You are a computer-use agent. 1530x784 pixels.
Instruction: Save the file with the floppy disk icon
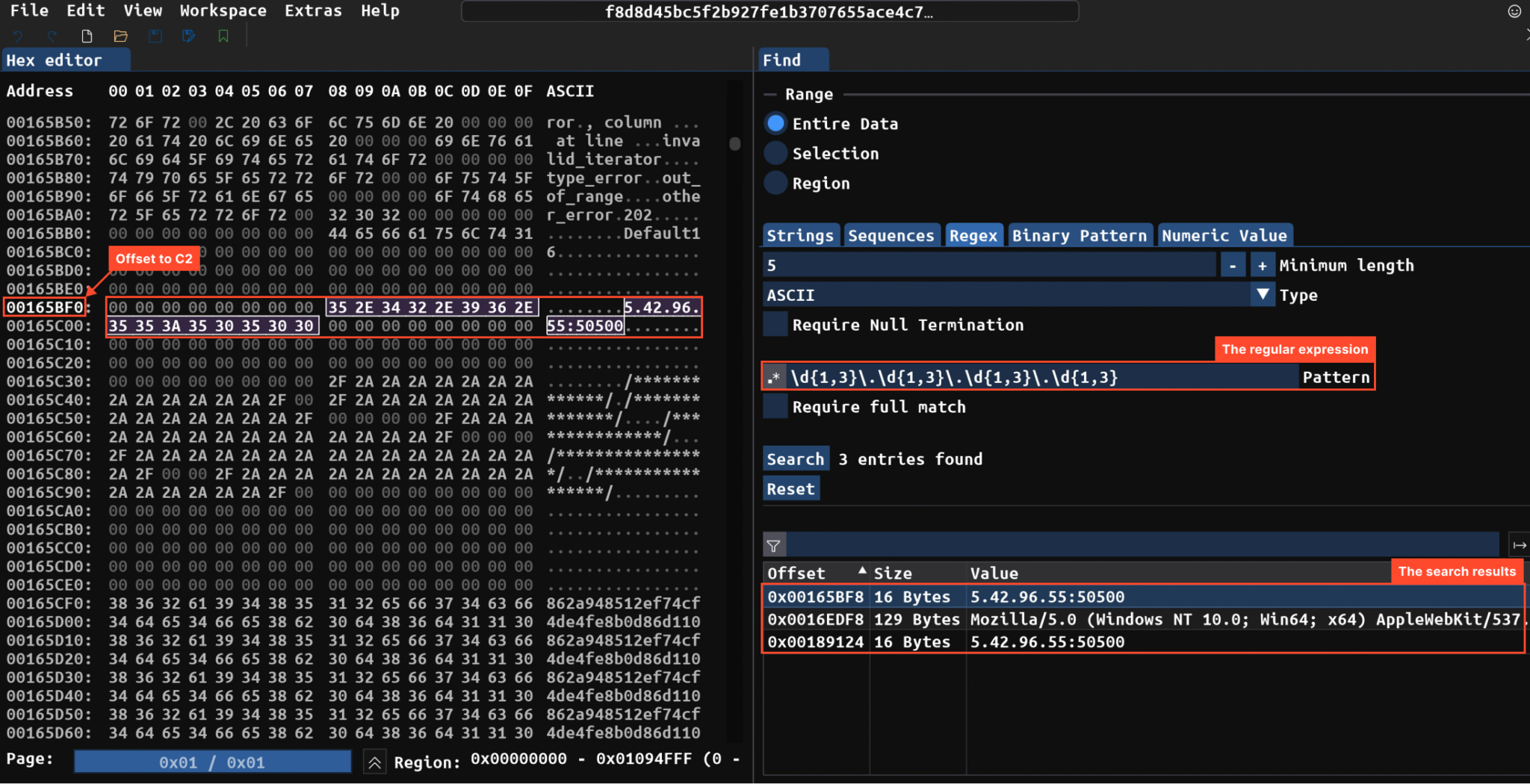tap(155, 36)
